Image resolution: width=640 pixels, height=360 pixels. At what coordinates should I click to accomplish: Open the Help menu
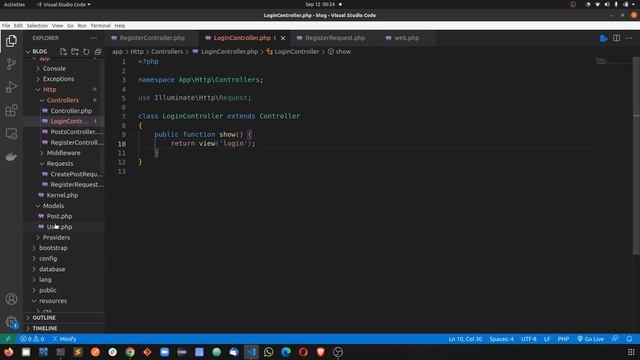pos(120,25)
